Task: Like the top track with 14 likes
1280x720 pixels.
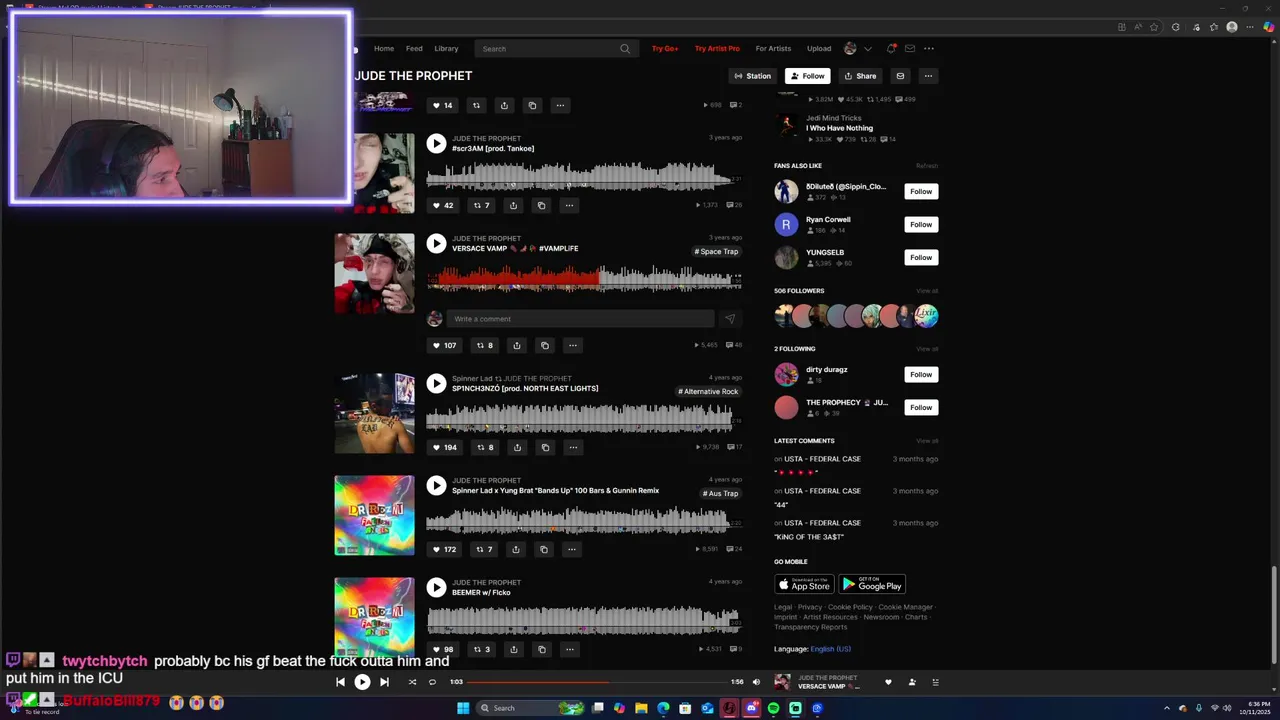Action: (x=442, y=105)
